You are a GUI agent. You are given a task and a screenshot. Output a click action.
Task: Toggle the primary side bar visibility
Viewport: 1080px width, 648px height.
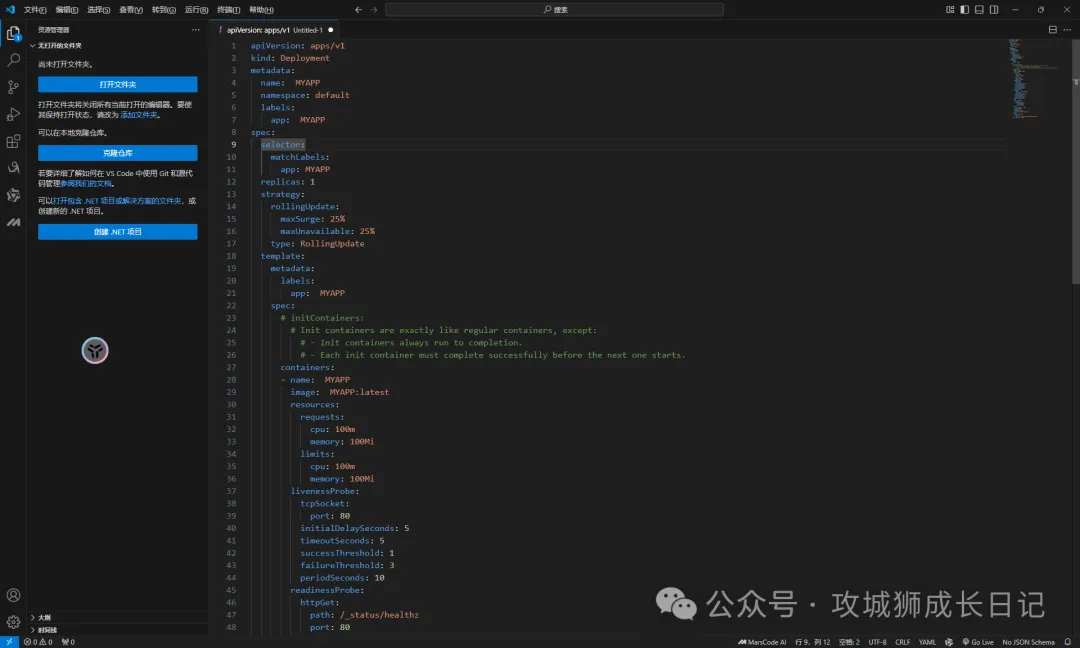(x=965, y=10)
